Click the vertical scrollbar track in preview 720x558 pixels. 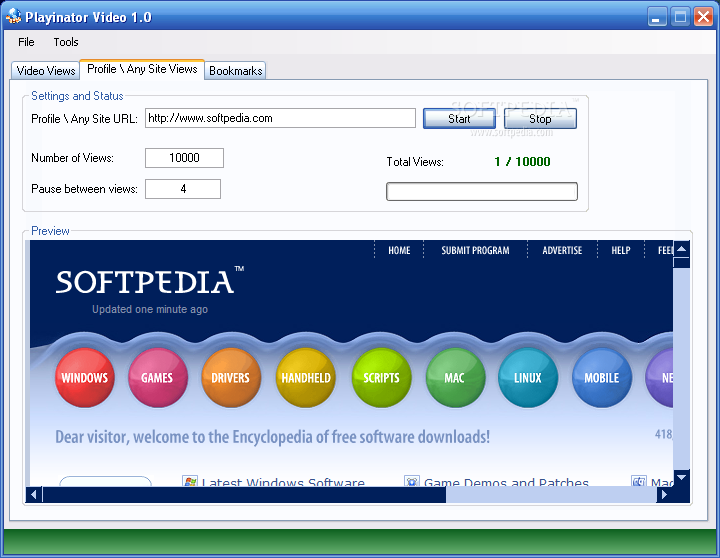click(x=681, y=369)
